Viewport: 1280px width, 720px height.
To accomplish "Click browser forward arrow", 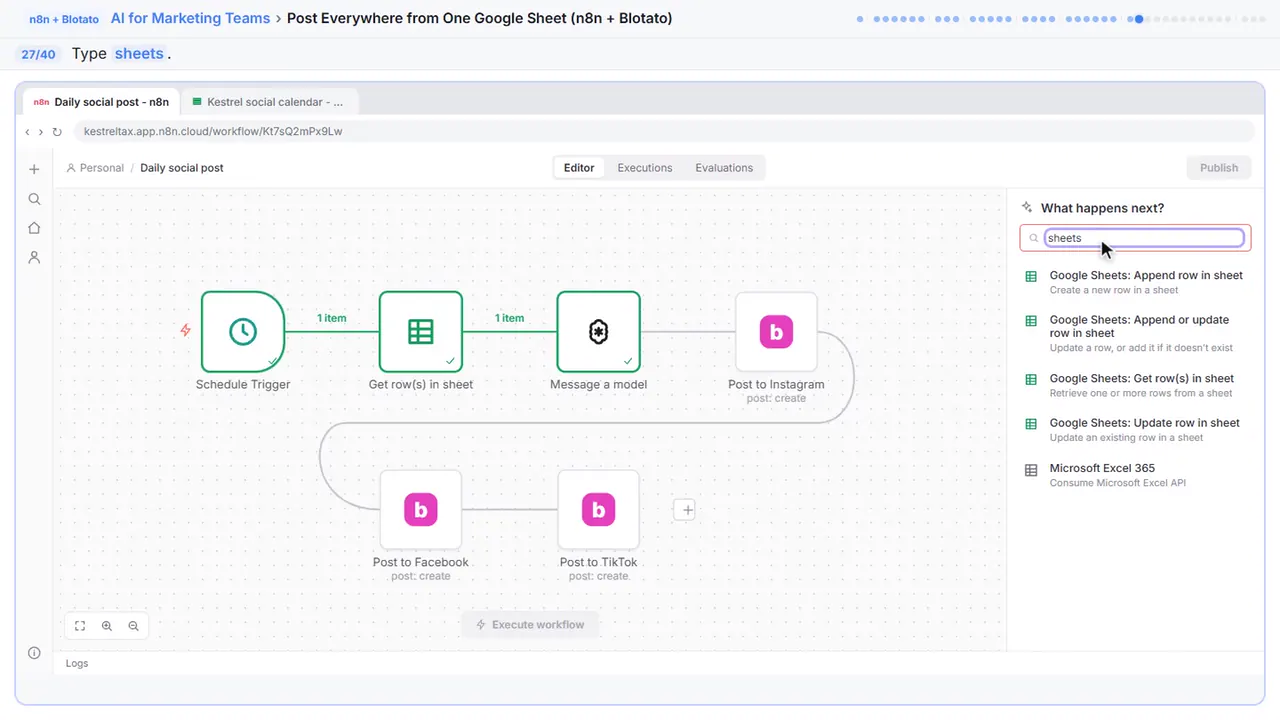I will tap(41, 131).
